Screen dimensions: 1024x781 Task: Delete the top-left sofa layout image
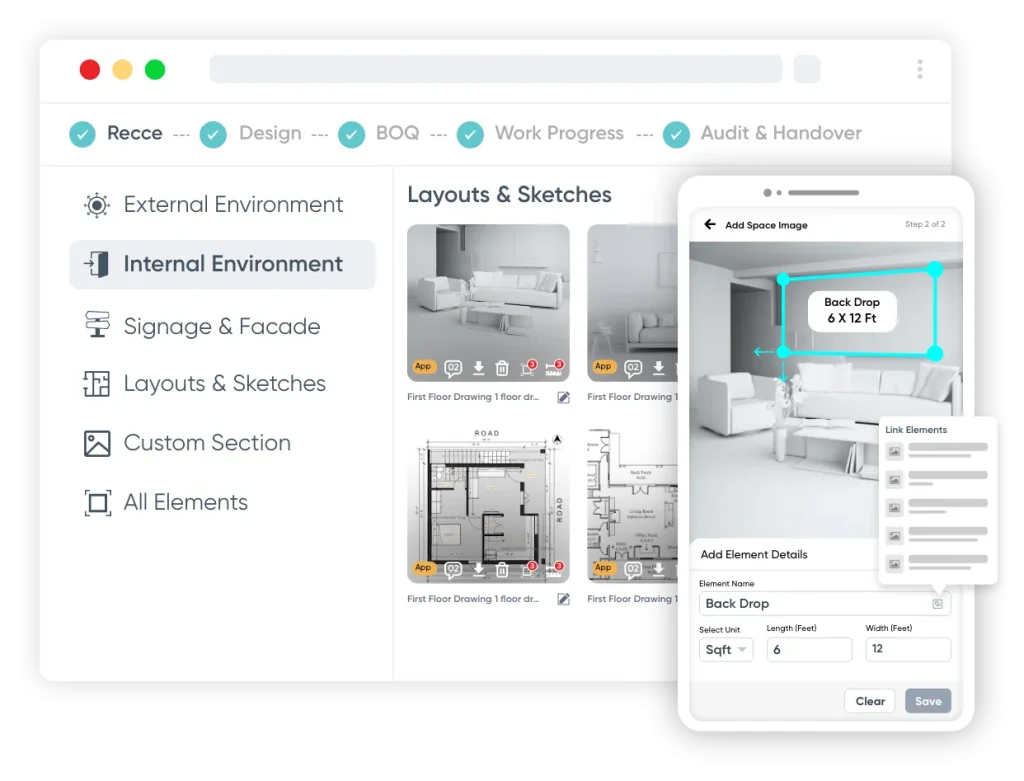tap(503, 369)
